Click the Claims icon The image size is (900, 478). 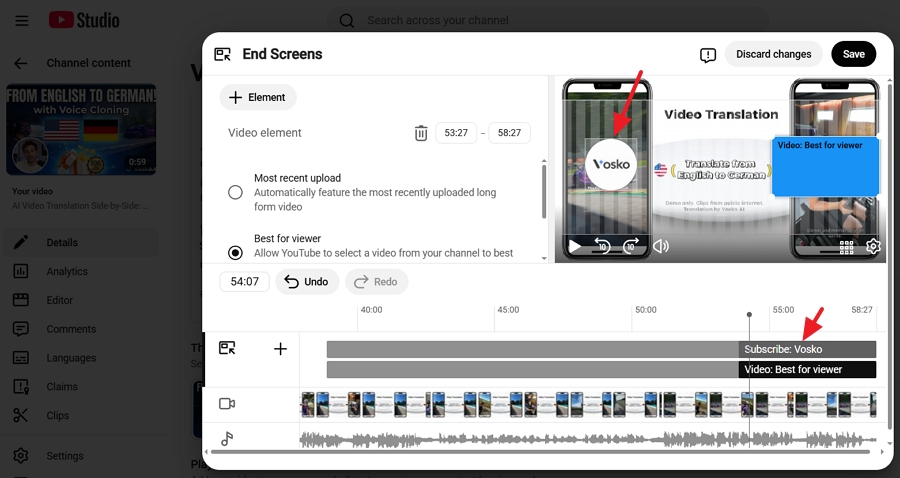point(21,386)
